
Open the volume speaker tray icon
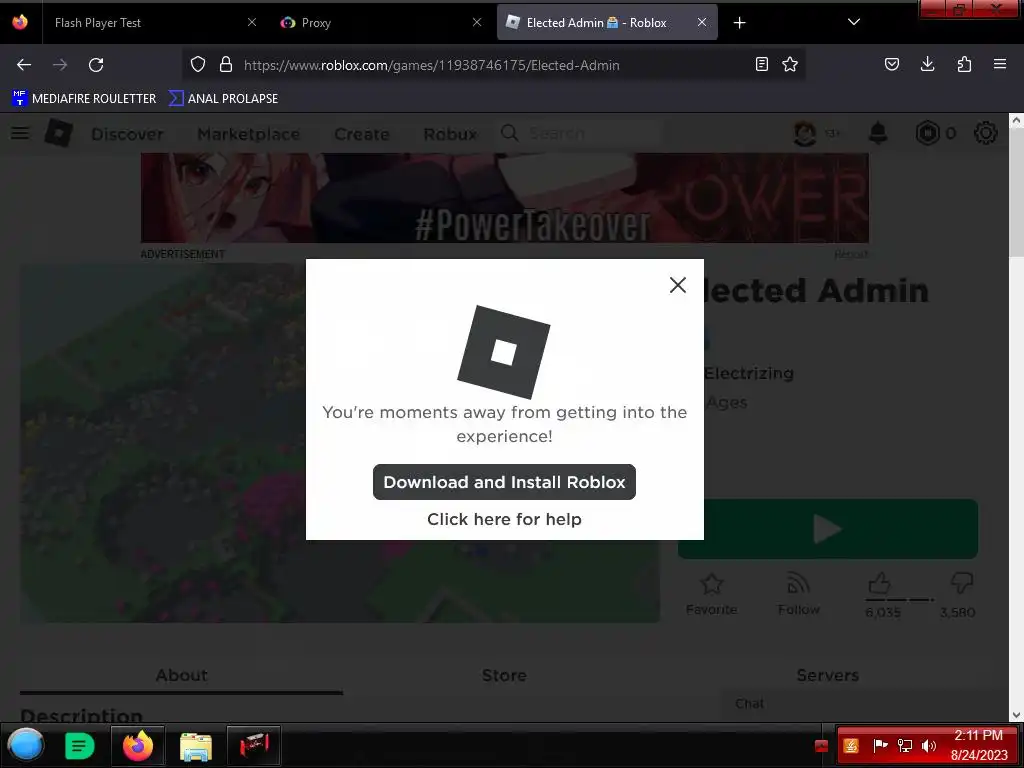tap(929, 746)
